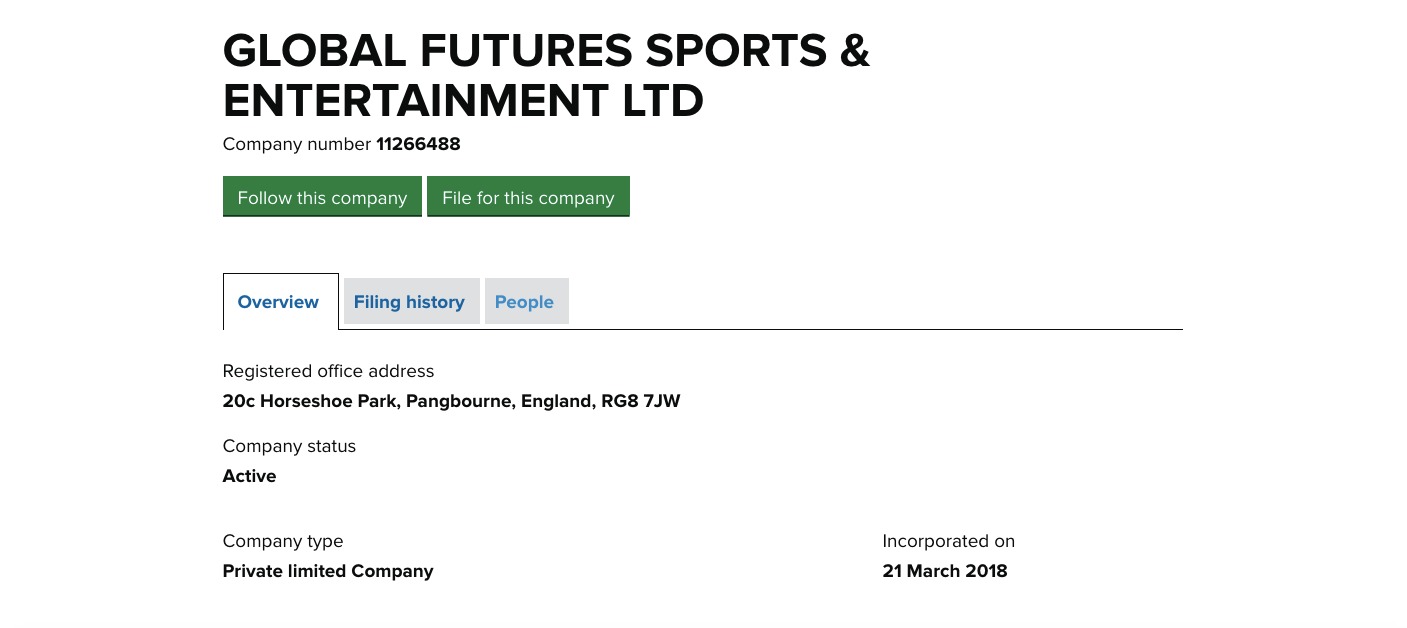
Task: Click 'ENTERTAINMENT LTD' in the heading
Action: [463, 101]
